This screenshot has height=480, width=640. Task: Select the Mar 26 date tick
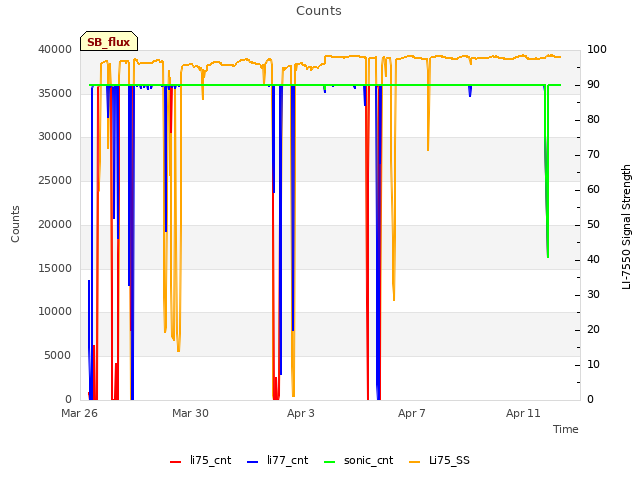click(80, 413)
